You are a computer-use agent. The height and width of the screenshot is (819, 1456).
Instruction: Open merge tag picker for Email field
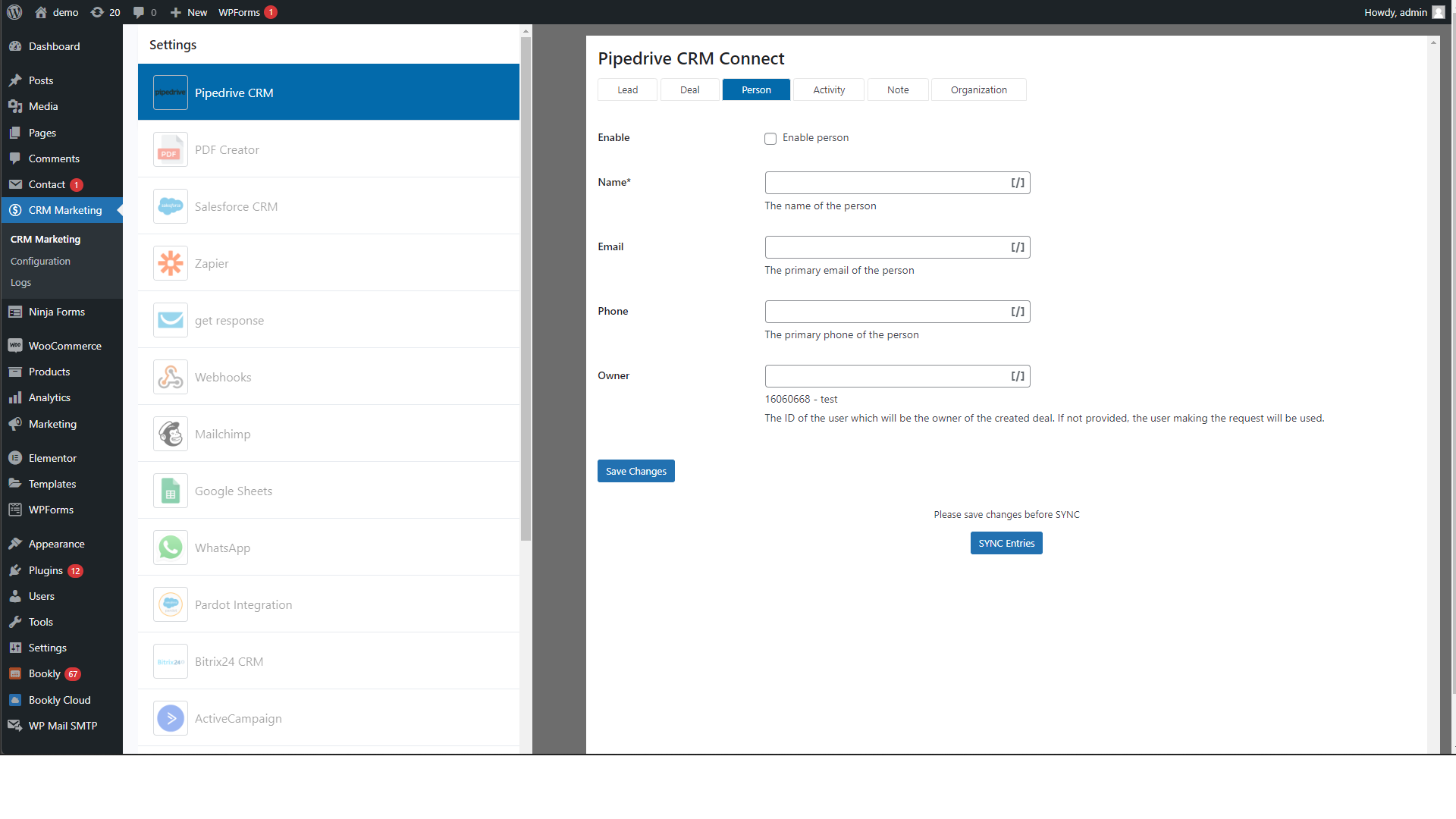(x=1018, y=247)
